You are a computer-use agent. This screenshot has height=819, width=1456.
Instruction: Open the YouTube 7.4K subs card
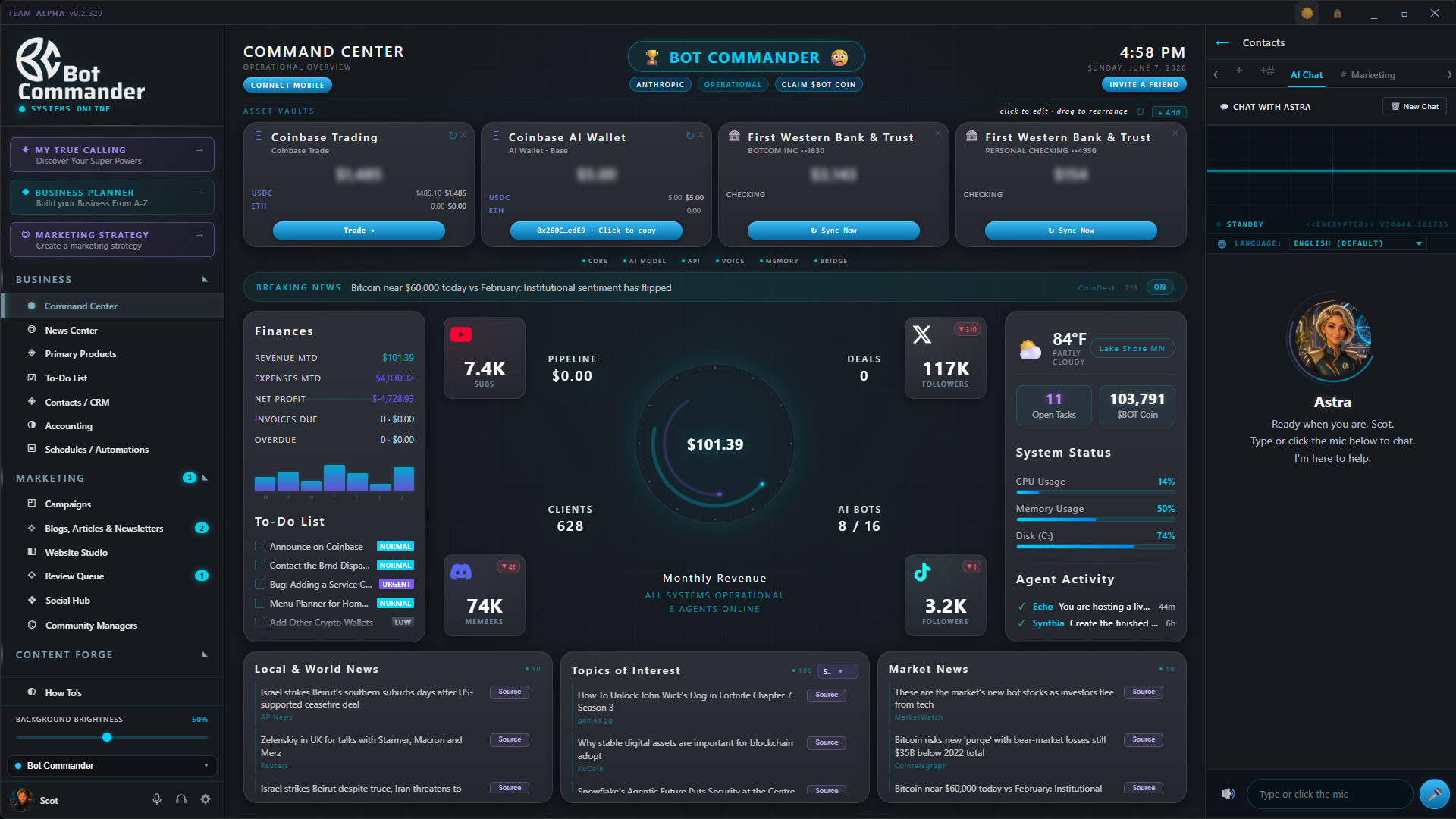484,358
